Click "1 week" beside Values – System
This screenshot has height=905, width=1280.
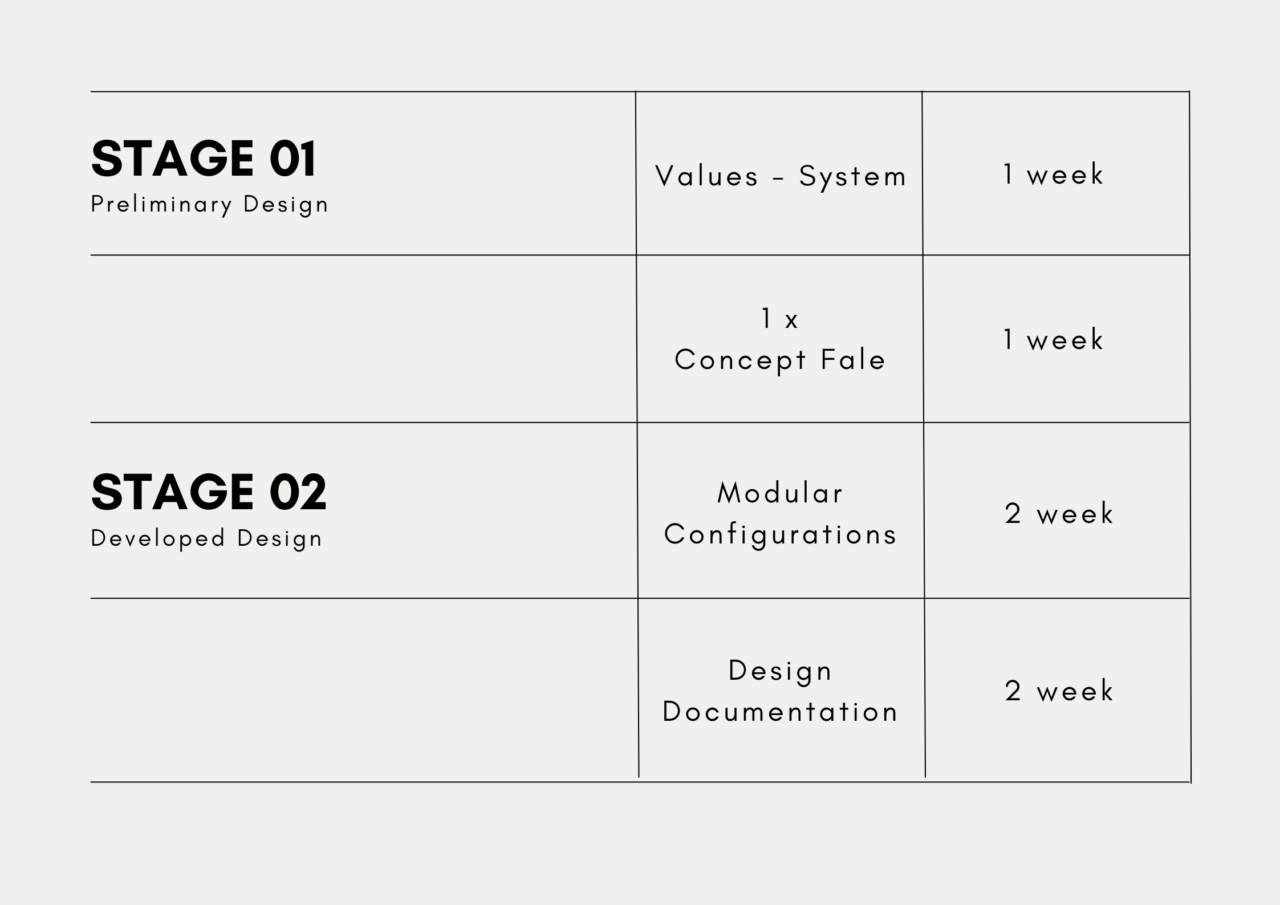(1054, 175)
